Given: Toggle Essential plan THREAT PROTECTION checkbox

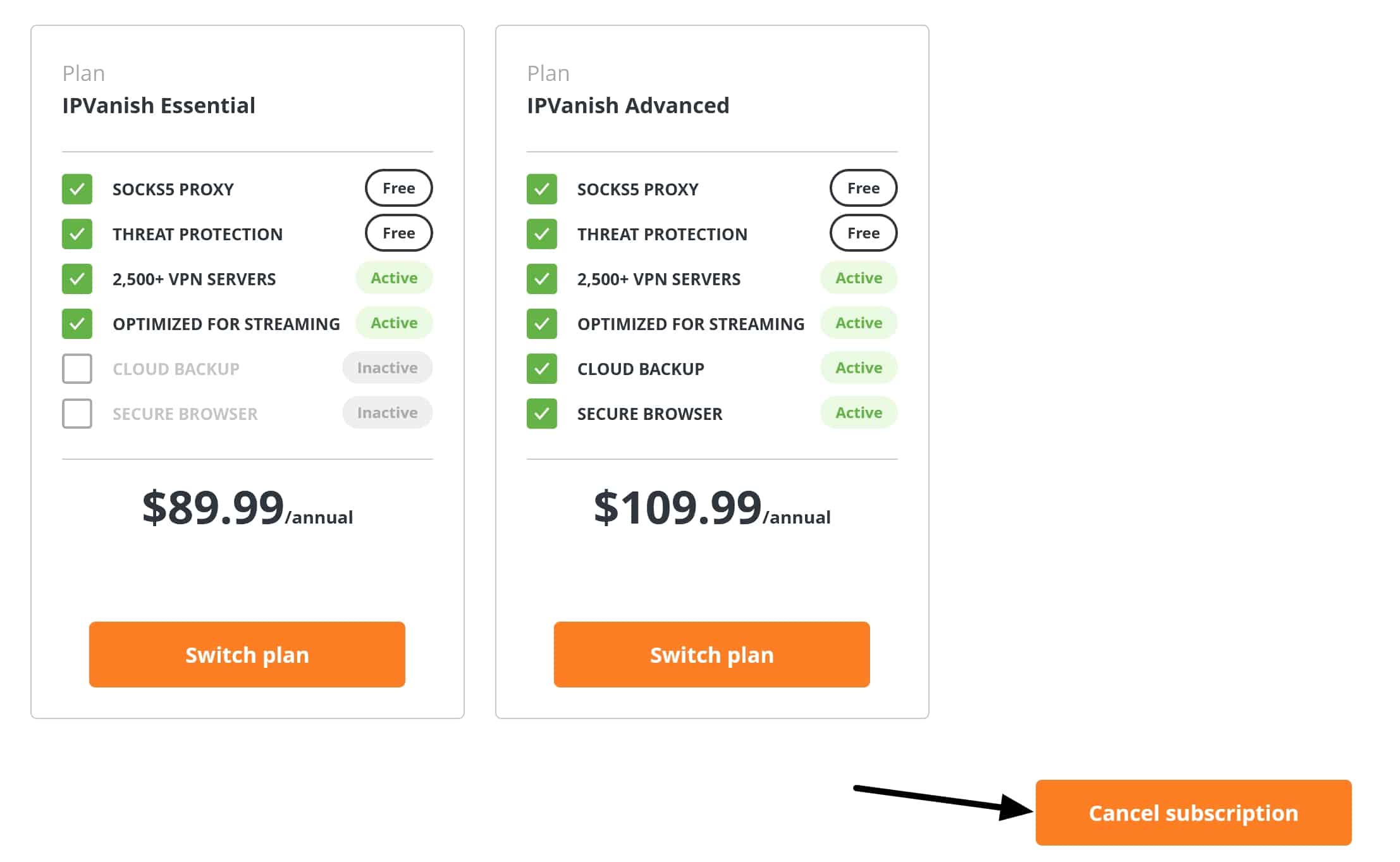Looking at the screenshot, I should click(77, 234).
